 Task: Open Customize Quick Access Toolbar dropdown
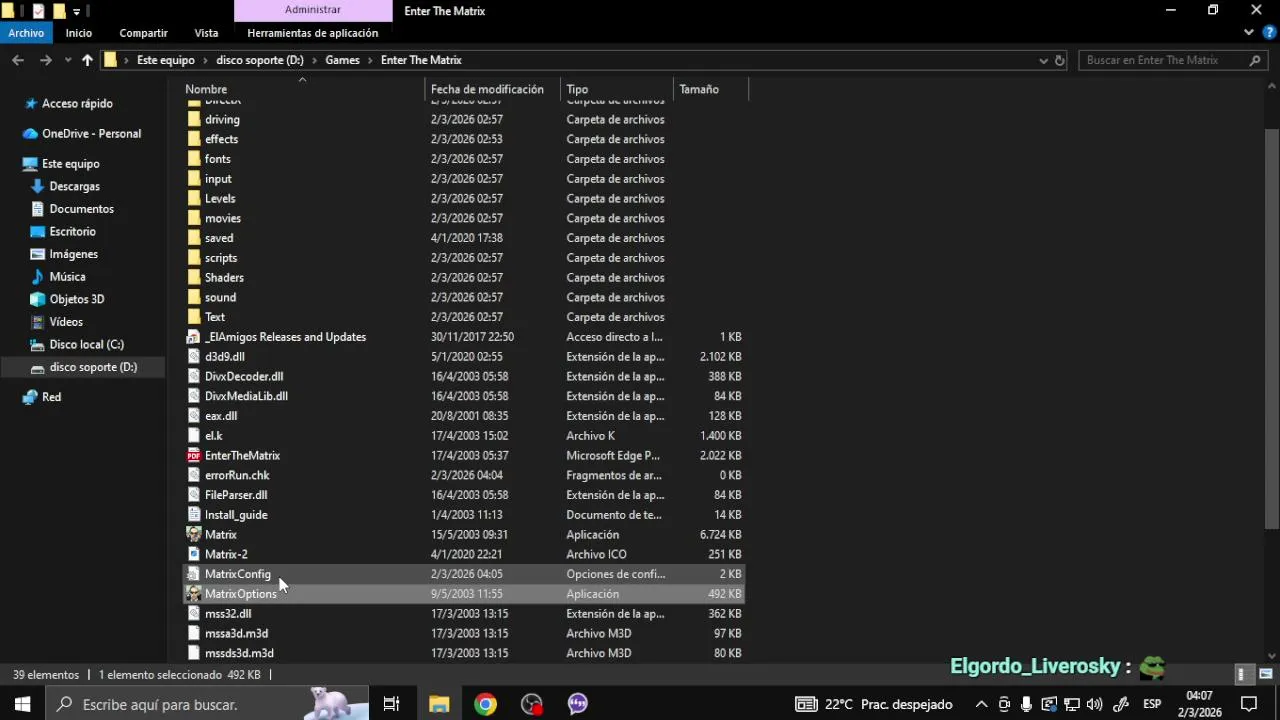[x=77, y=11]
